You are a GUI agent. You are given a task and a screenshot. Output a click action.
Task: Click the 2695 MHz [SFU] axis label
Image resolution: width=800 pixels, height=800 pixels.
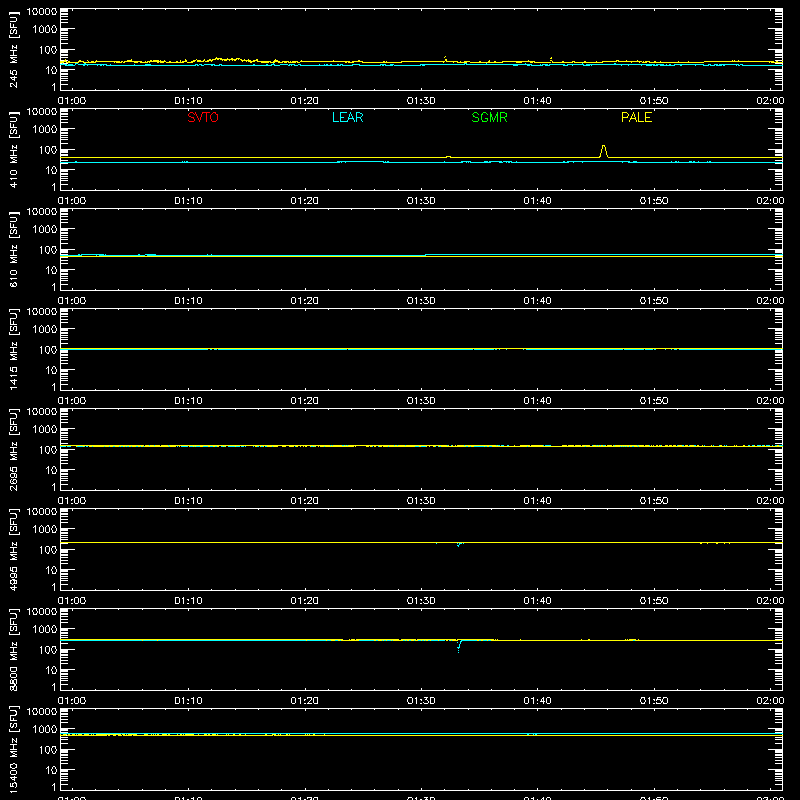(x=13, y=449)
